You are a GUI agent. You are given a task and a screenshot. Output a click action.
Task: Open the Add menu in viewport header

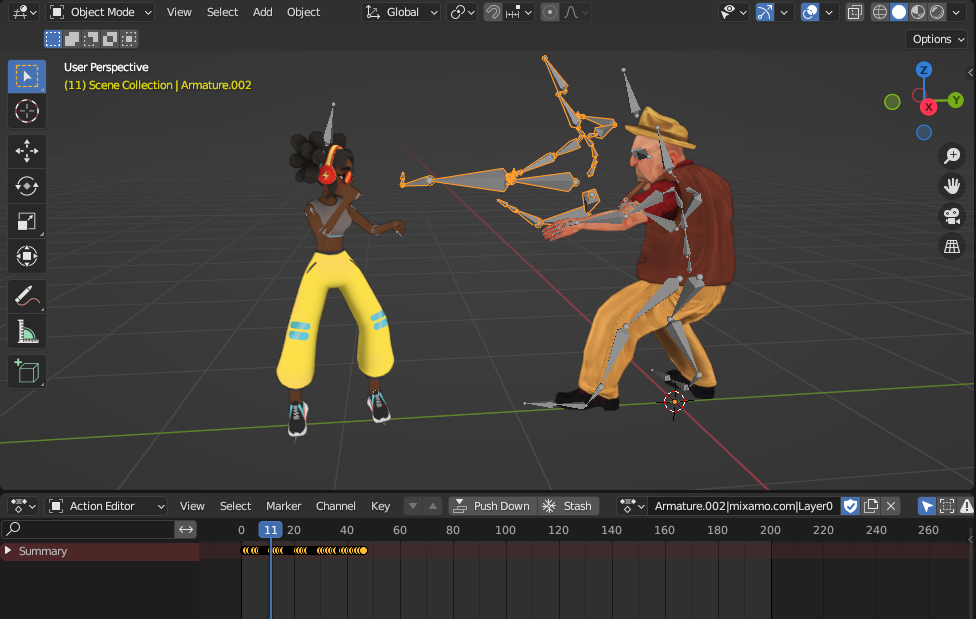coord(262,12)
